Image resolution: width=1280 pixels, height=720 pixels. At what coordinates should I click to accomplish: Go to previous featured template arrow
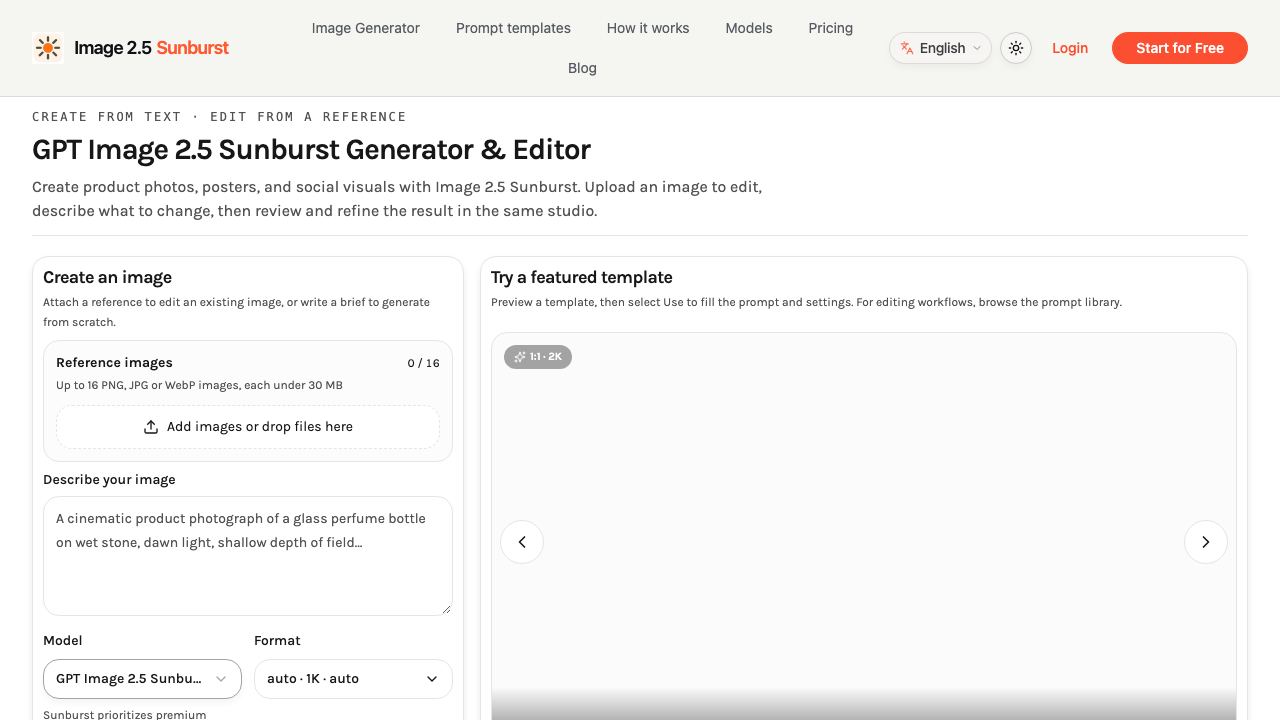(522, 542)
